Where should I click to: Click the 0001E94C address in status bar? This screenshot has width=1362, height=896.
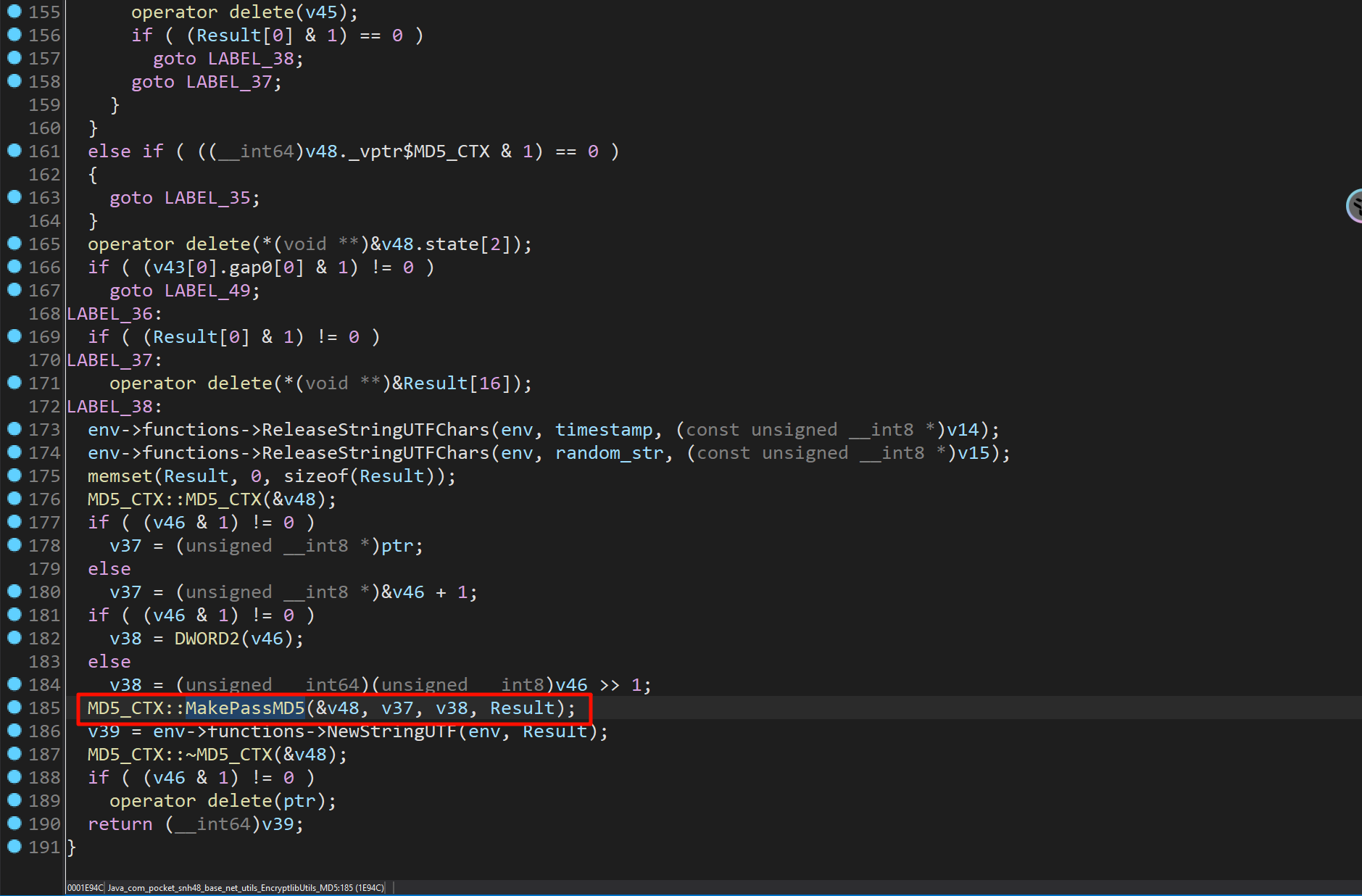pos(84,888)
